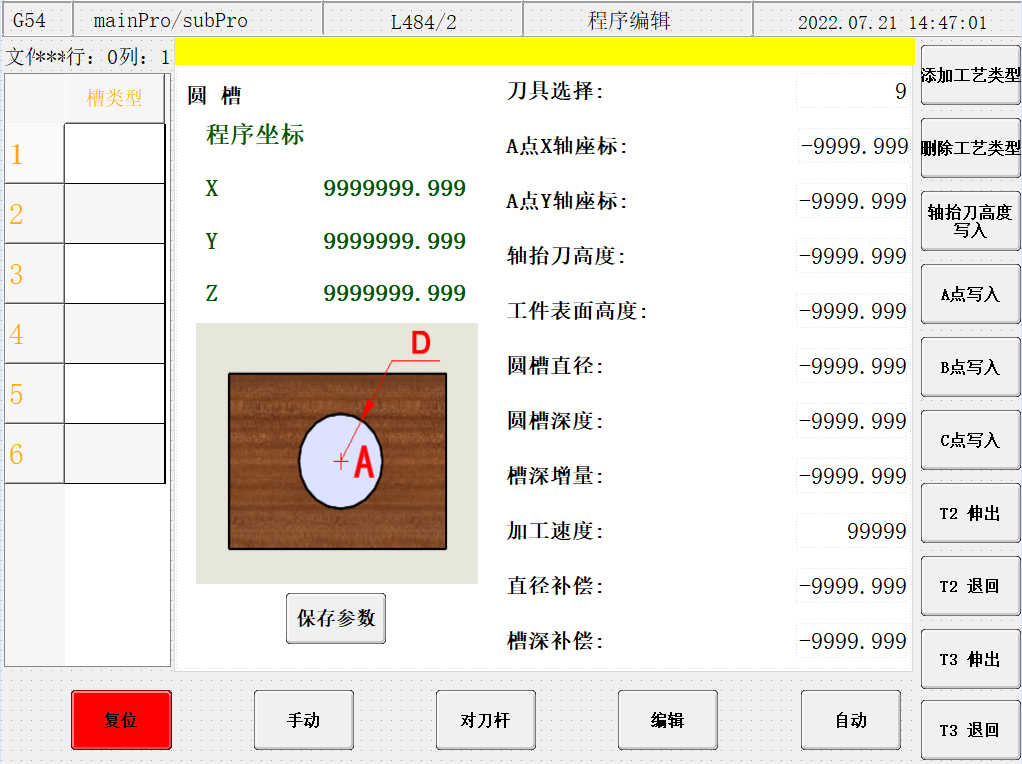Screen dimensions: 1022x764
Task: Click 轴抬刀高度写入 button
Action: (971, 221)
